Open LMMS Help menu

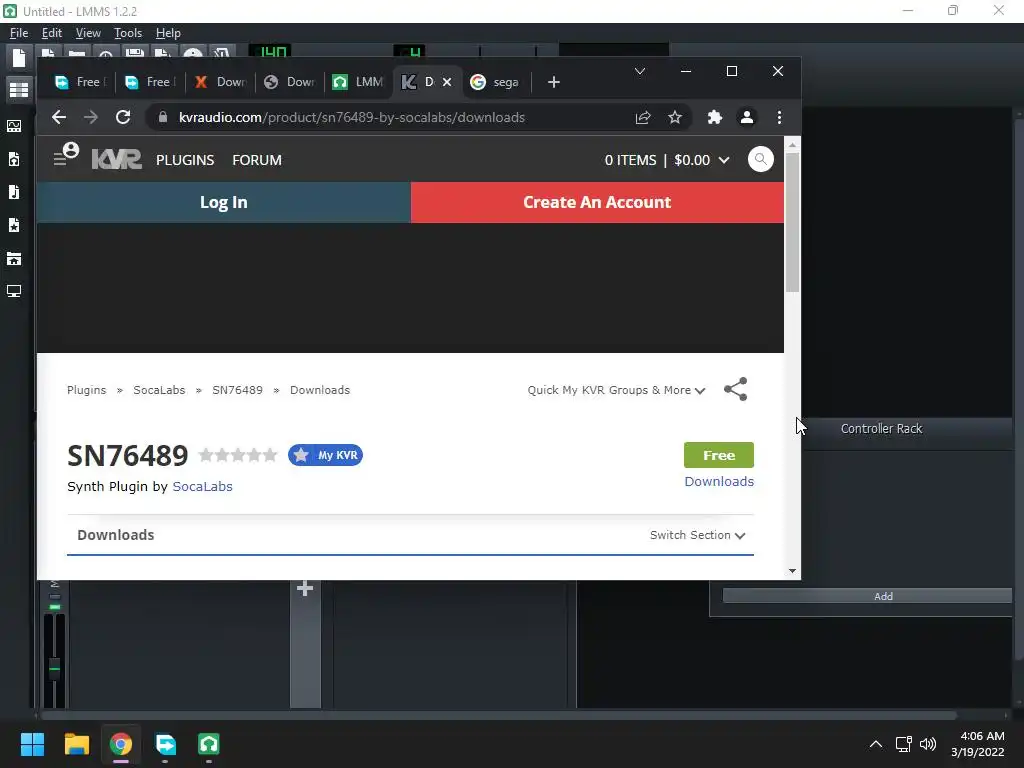[168, 33]
